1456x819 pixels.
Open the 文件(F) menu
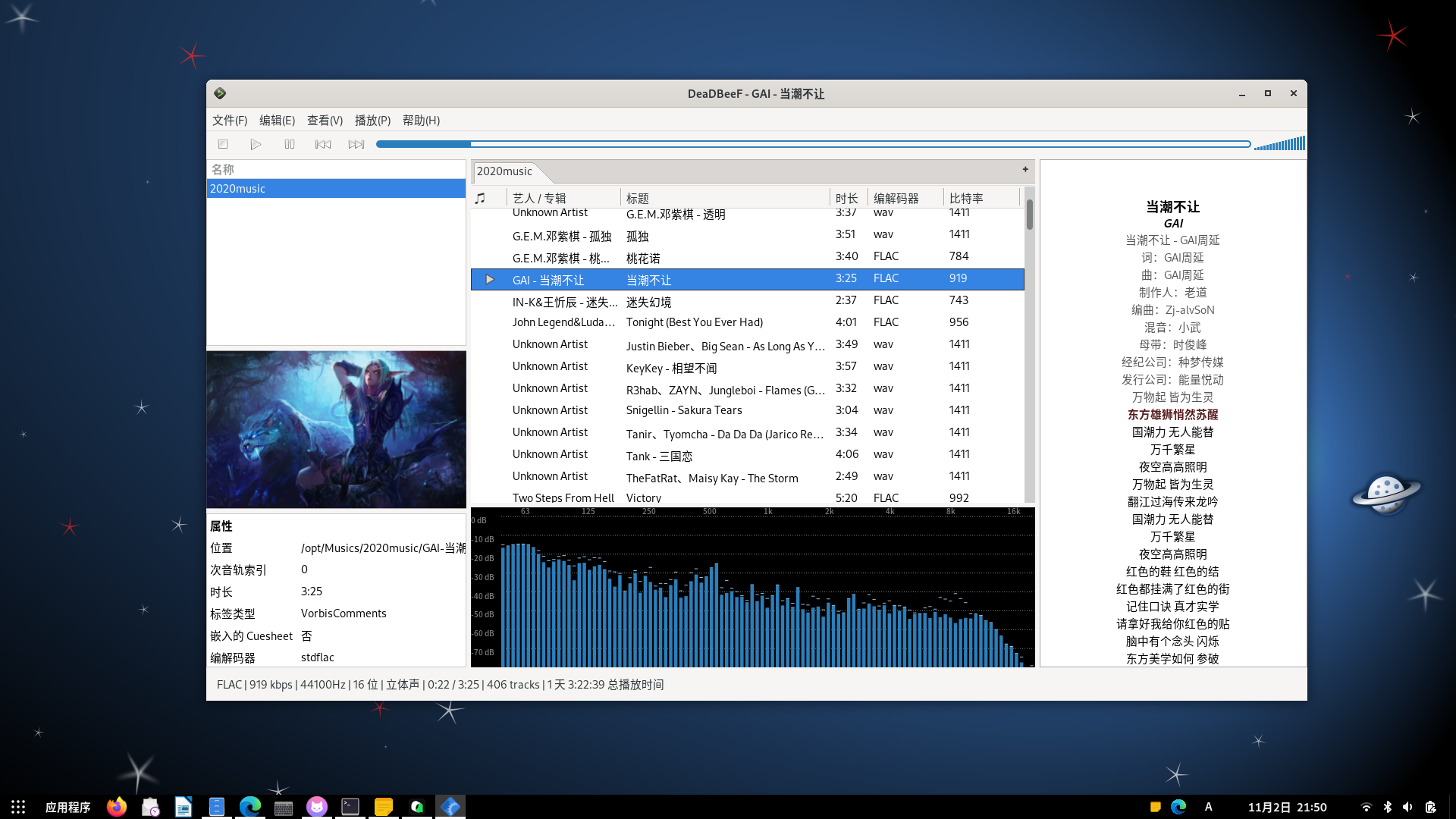point(229,121)
